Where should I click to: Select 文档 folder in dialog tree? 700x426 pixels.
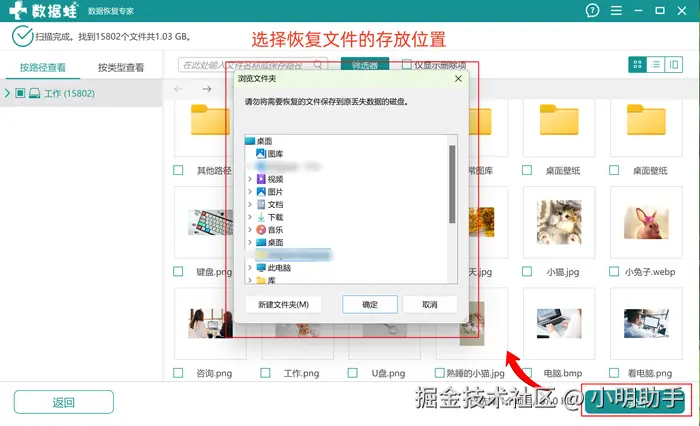pos(269,205)
